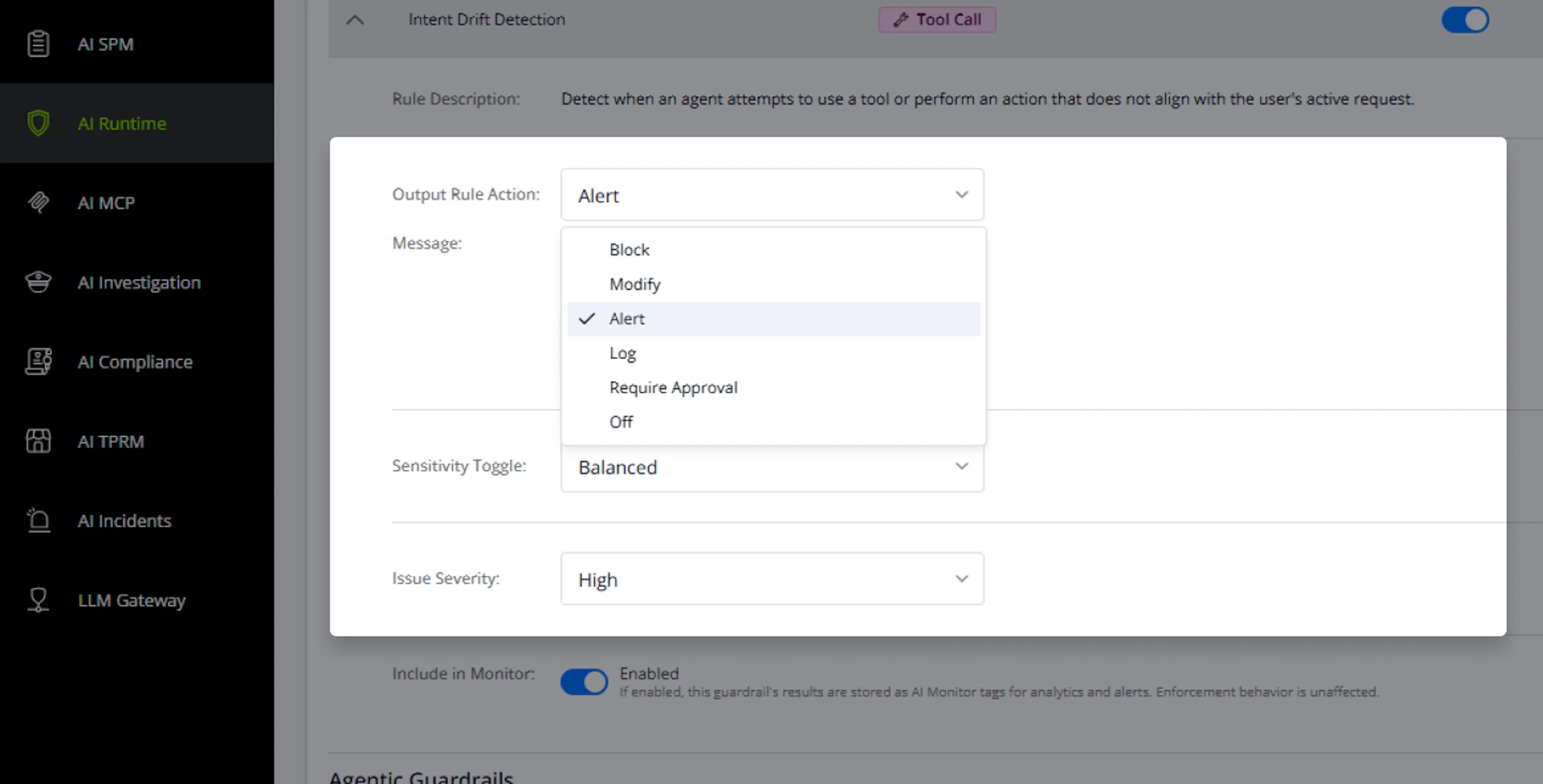The height and width of the screenshot is (784, 1543).
Task: Go to AI MCP page
Action: [x=137, y=202]
